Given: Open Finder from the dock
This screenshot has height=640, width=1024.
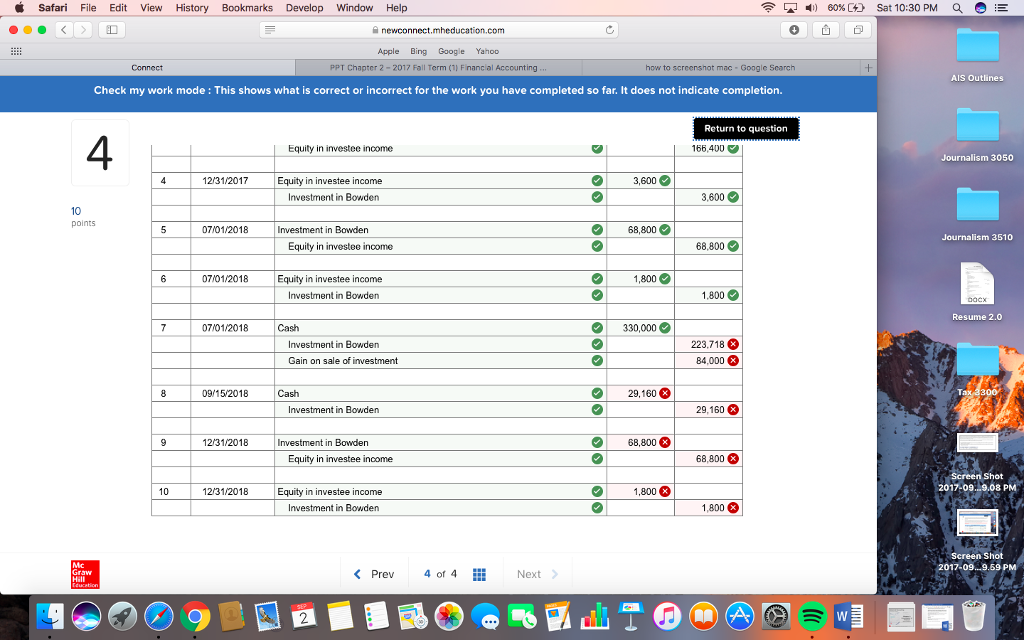Looking at the screenshot, I should (x=50, y=616).
